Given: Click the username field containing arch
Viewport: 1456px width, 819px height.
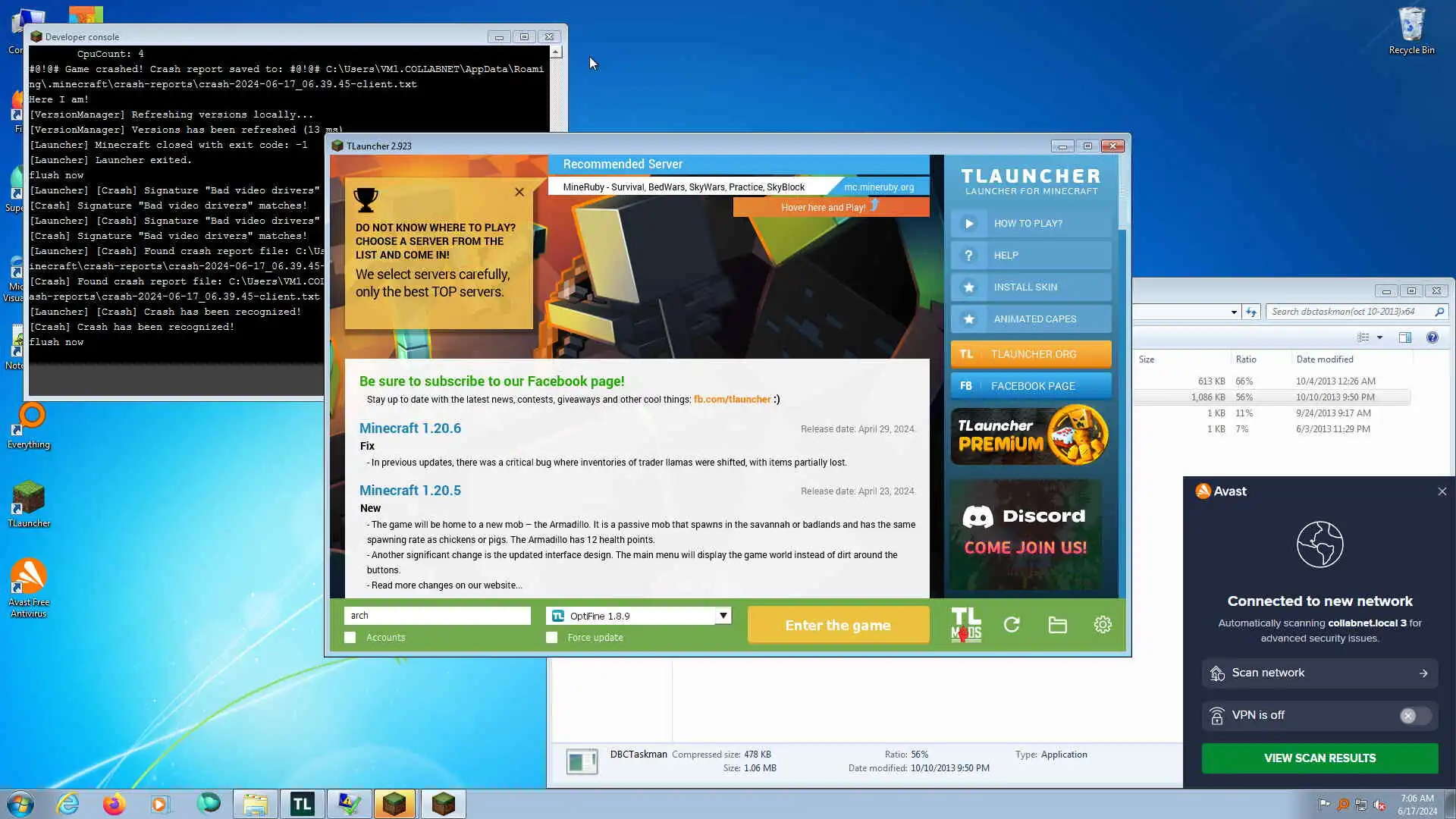Looking at the screenshot, I should pos(437,616).
